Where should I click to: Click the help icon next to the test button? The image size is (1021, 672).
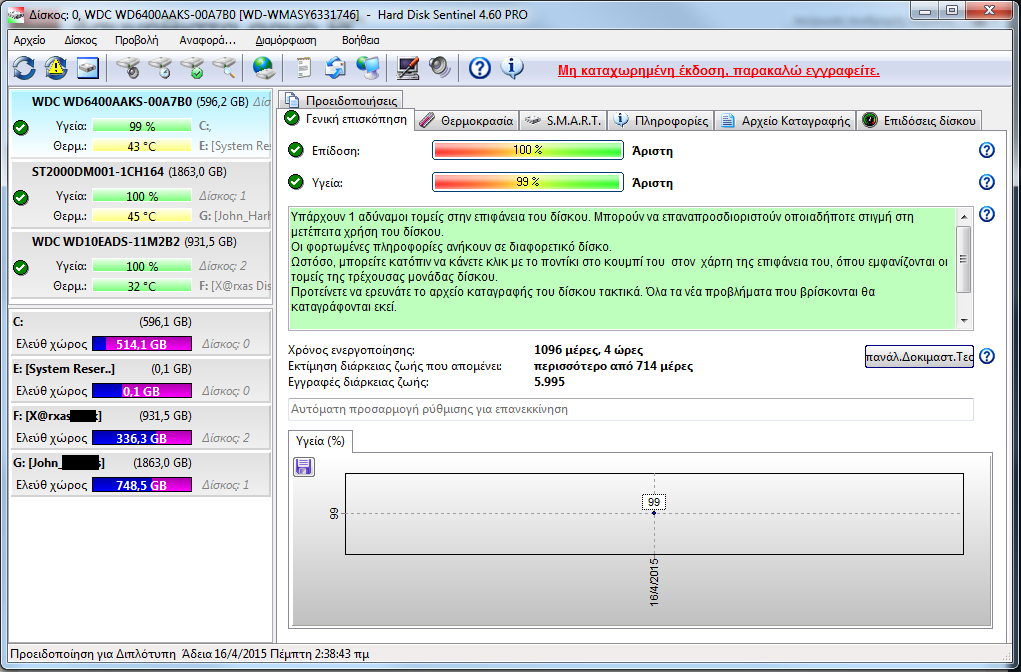click(x=987, y=356)
